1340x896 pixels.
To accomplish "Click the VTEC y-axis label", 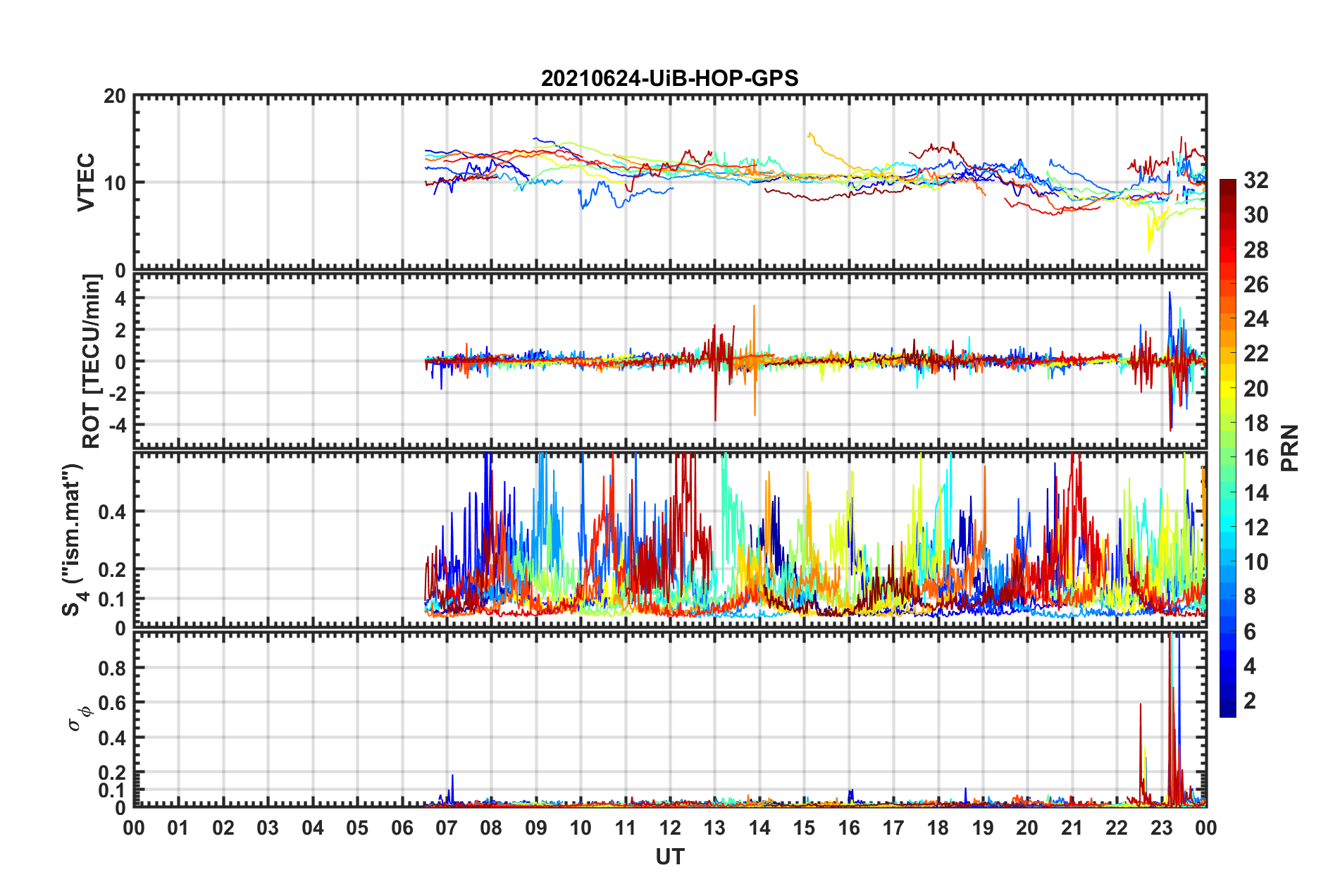I will (x=86, y=182).
